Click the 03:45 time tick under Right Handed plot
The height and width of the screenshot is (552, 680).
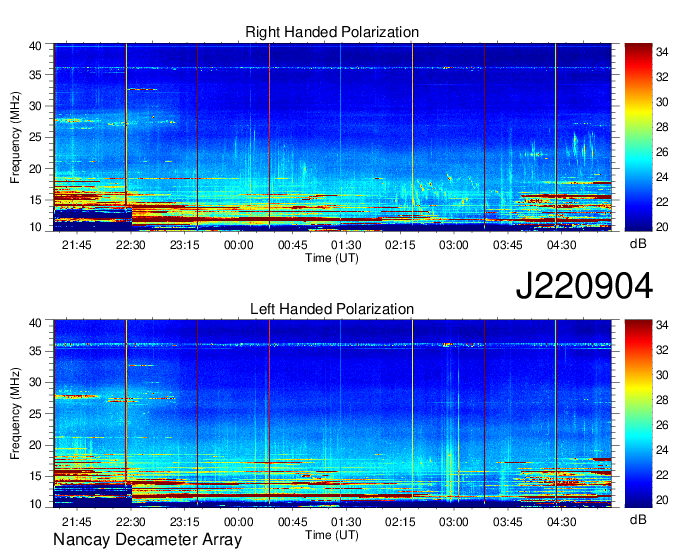(x=507, y=245)
